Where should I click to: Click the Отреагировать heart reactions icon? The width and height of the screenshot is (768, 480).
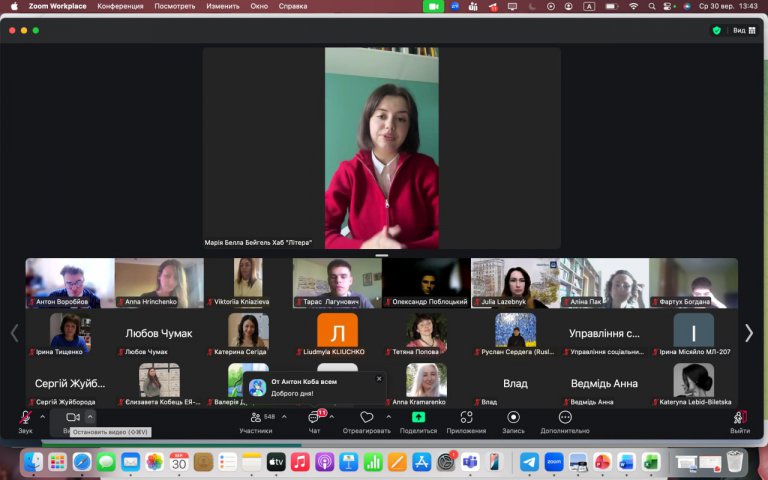[x=366, y=422]
